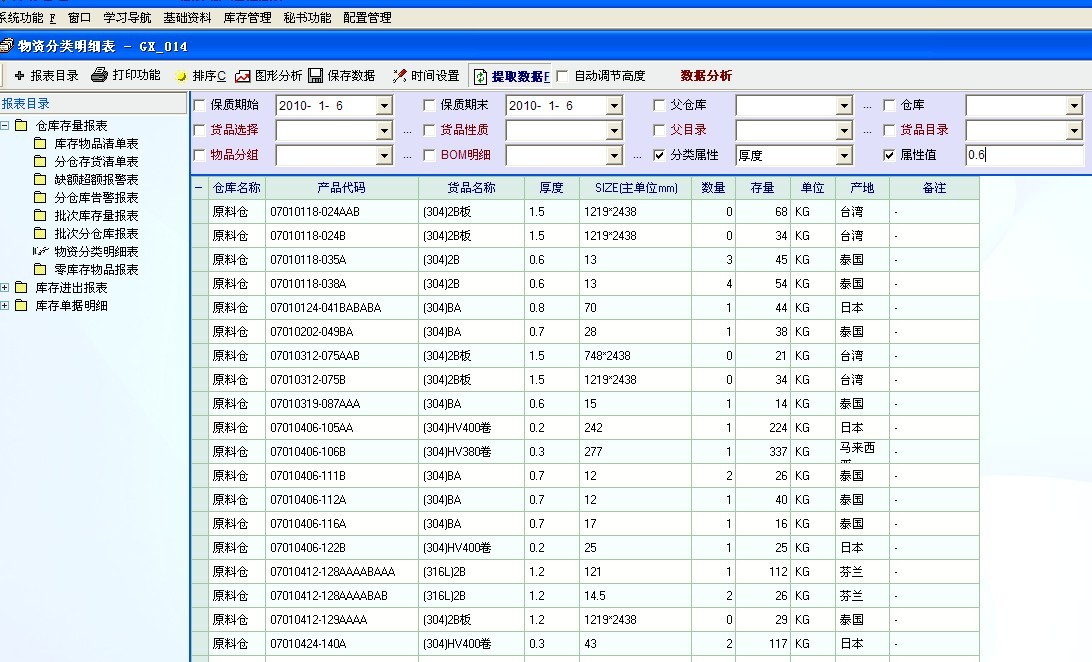1092x662 pixels.
Task: Click the 排序 yellow dot icon
Action: coord(181,76)
